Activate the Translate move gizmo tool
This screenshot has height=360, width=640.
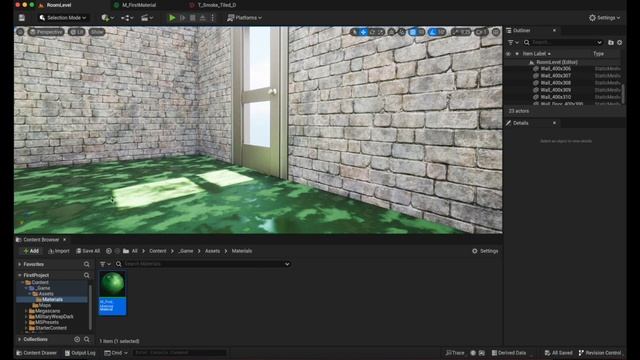point(363,32)
